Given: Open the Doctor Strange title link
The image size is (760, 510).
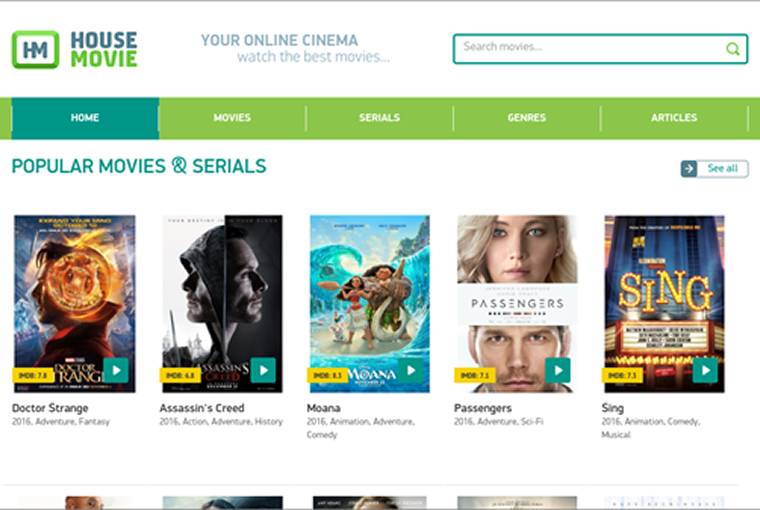Looking at the screenshot, I should pyautogui.click(x=50, y=408).
